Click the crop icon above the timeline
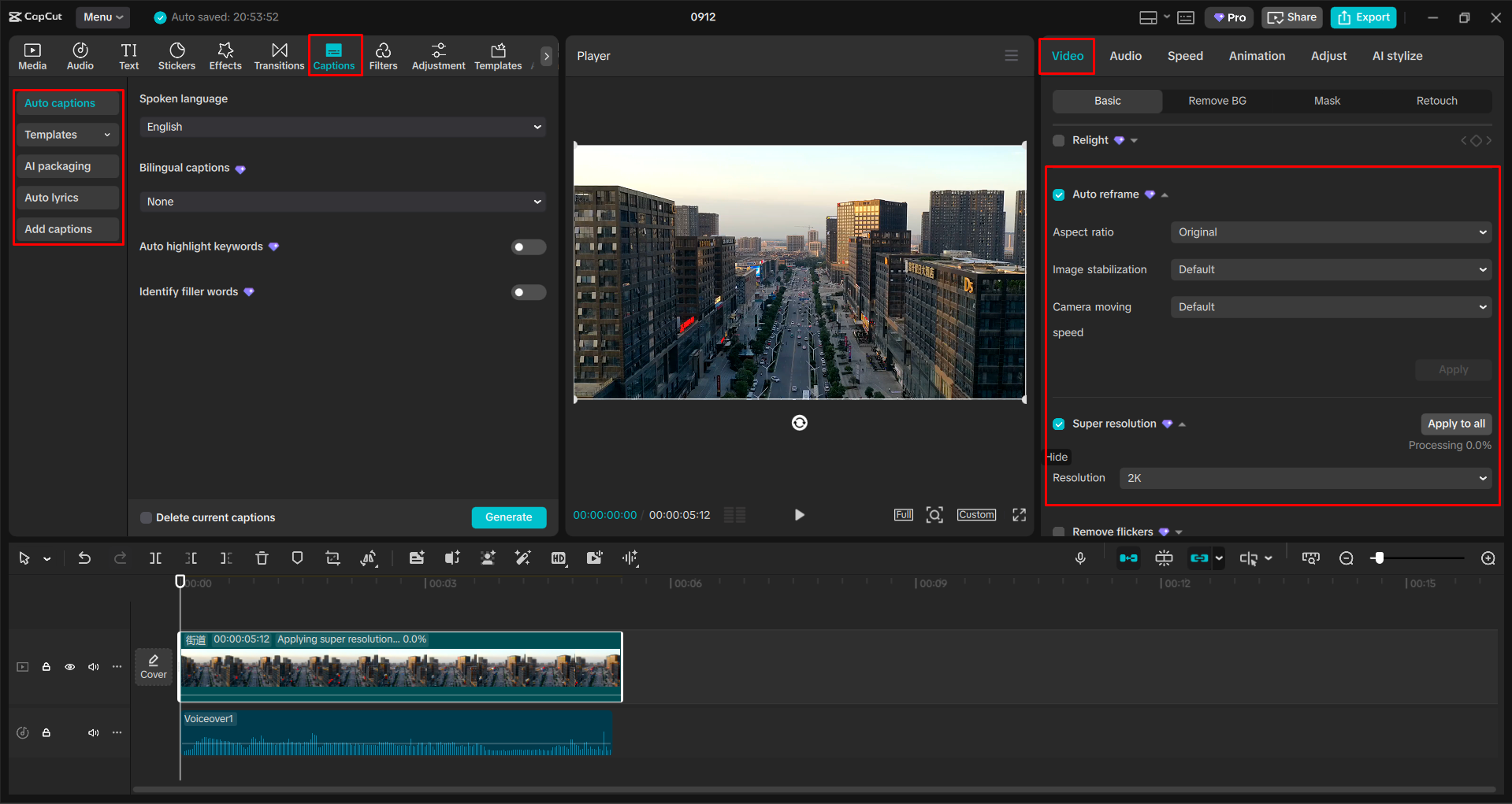 [332, 558]
